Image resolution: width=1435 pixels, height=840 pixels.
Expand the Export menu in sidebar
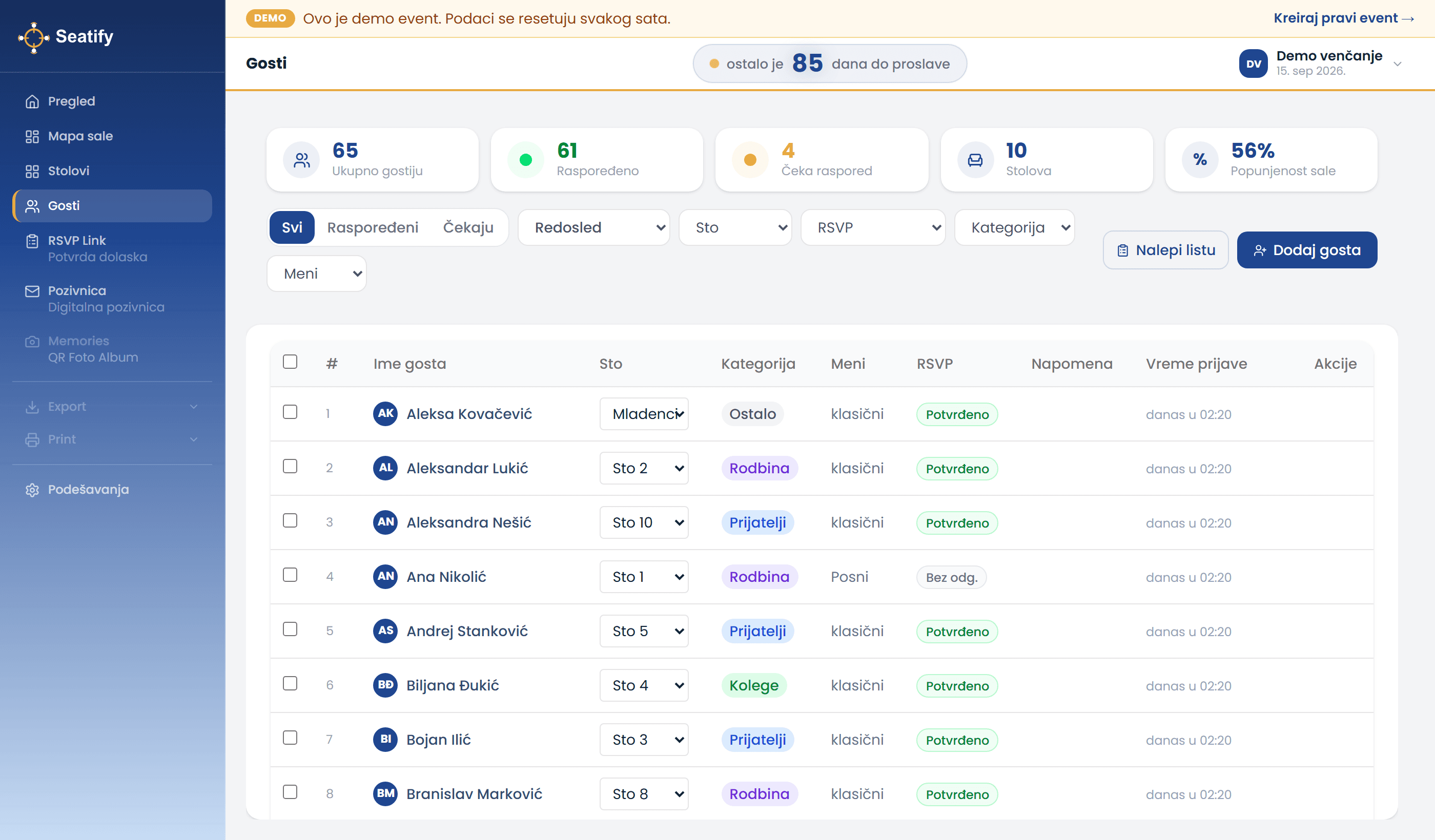pos(112,407)
